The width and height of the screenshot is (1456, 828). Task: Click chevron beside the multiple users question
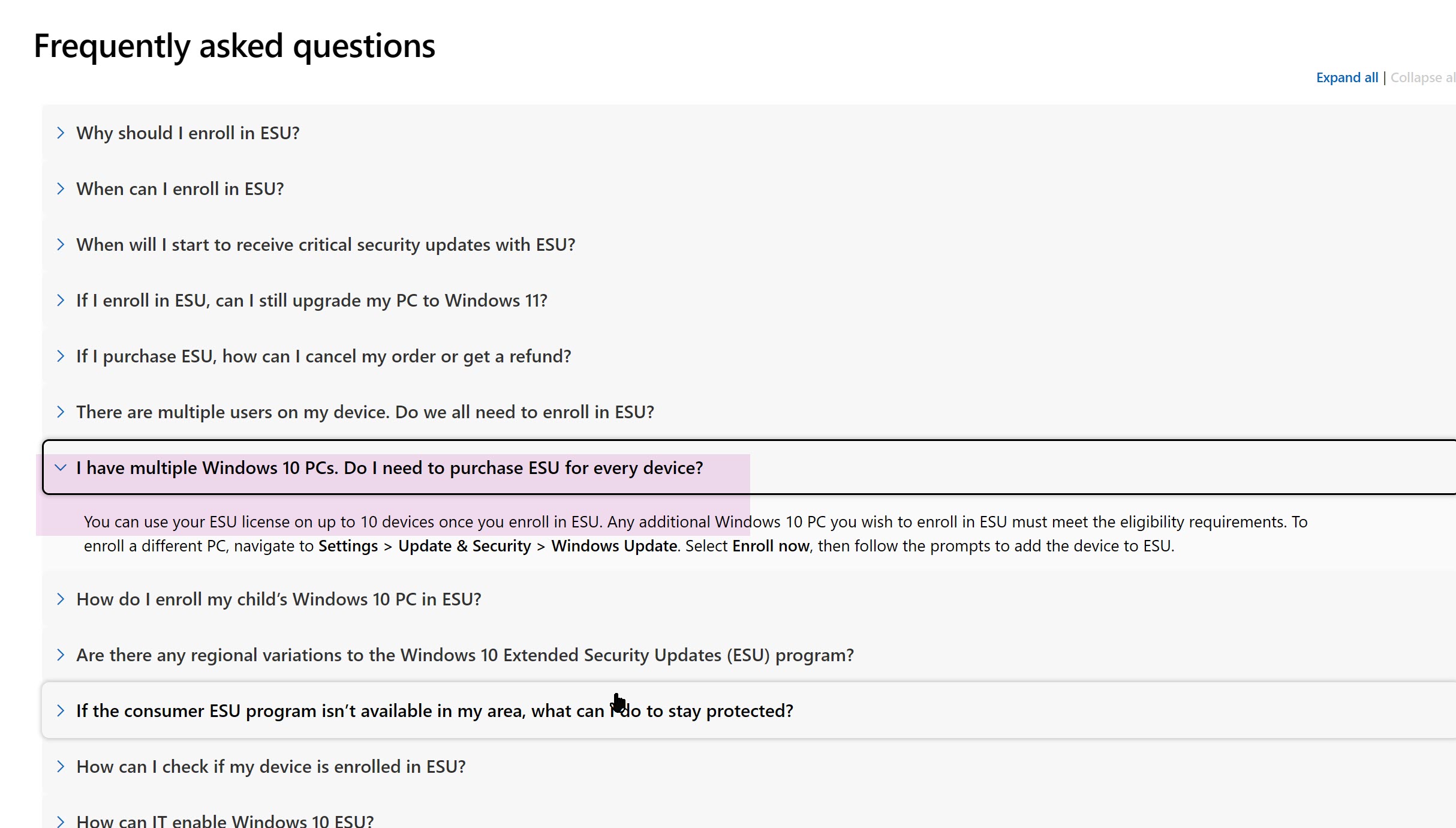click(61, 412)
